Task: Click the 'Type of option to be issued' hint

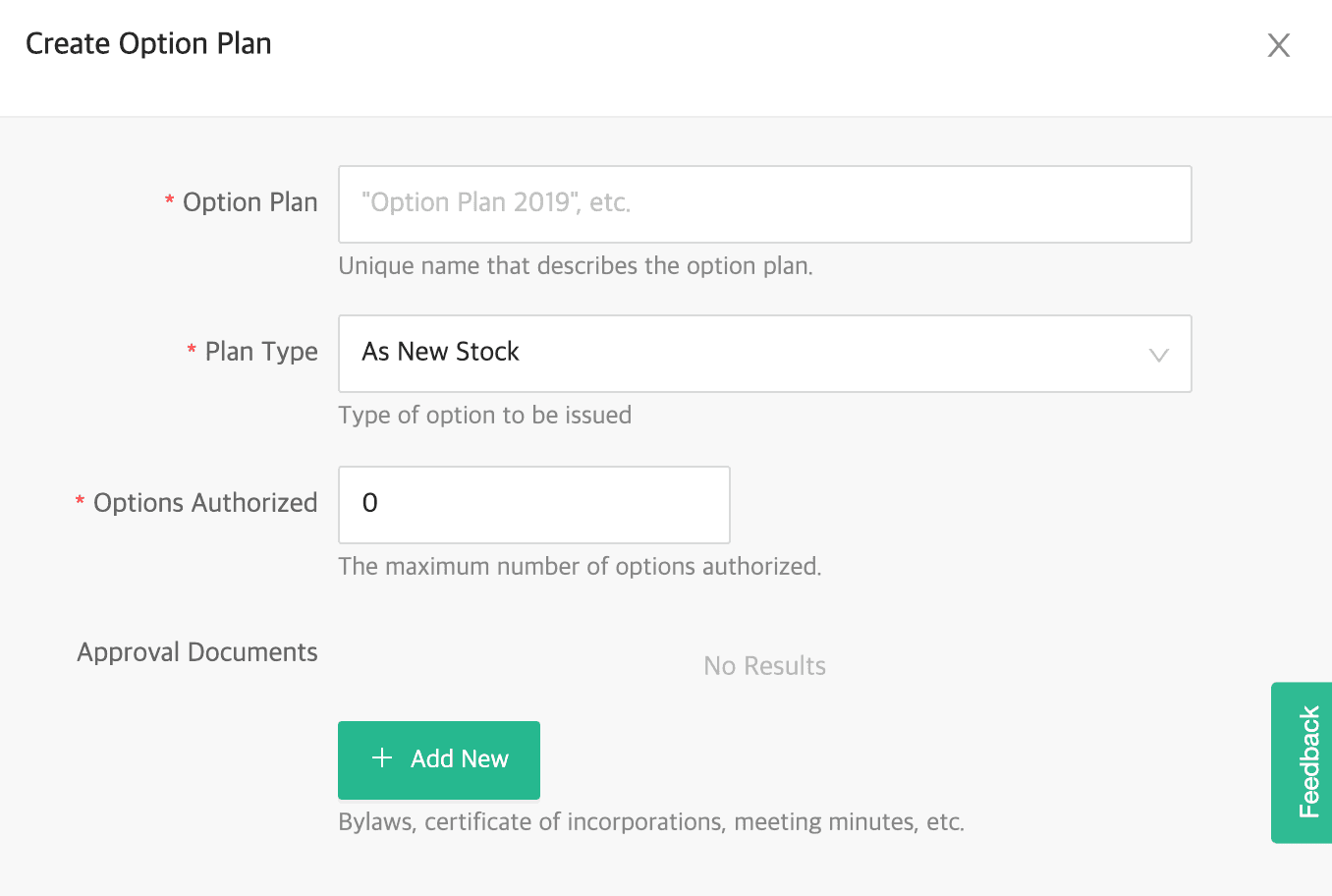Action: tap(484, 416)
